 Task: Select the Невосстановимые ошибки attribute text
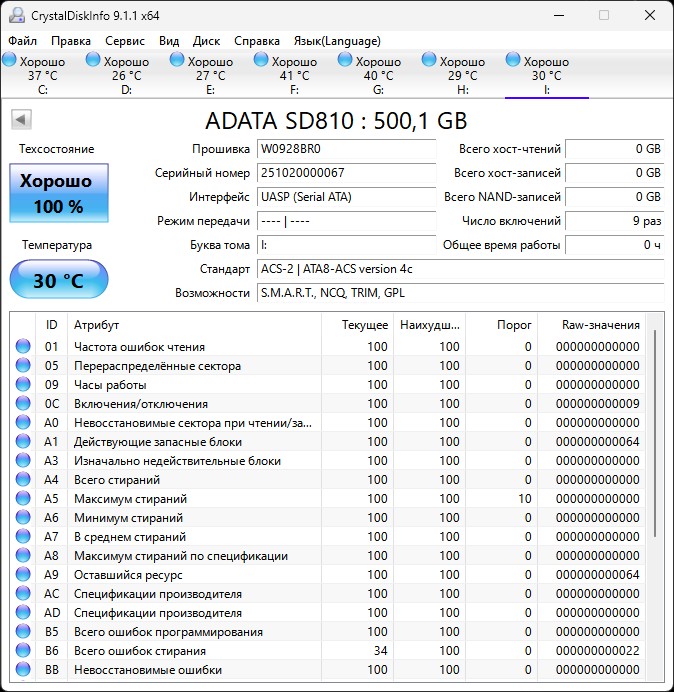pos(148,669)
